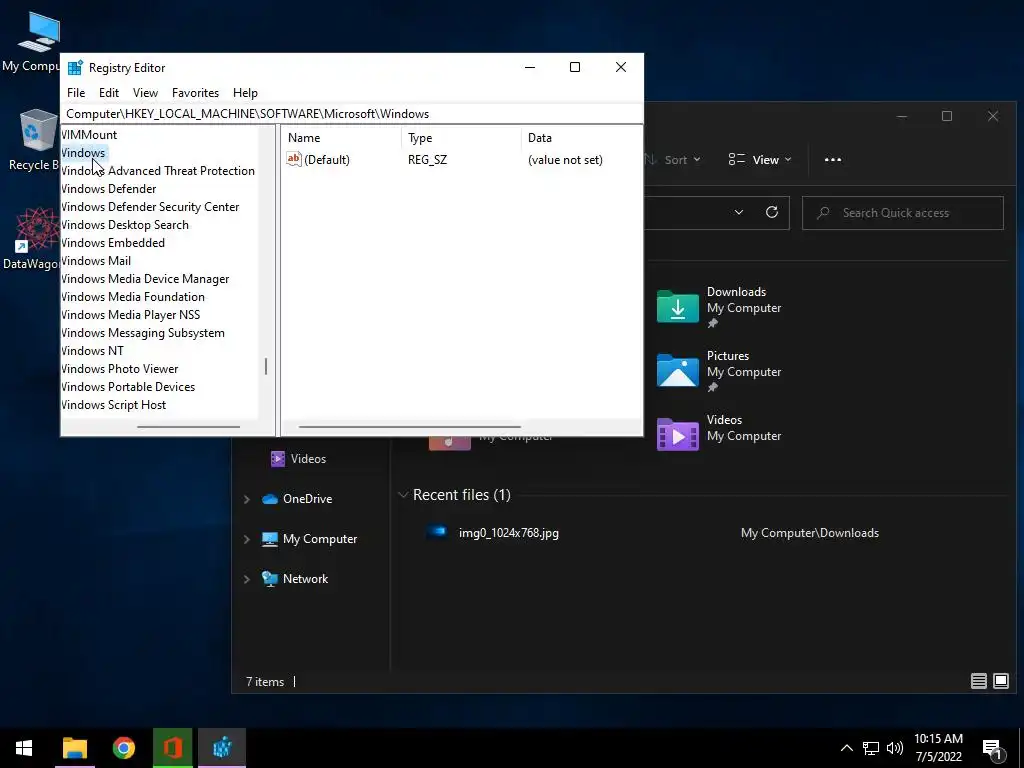Switch to details view layout button
The height and width of the screenshot is (768, 1024).
click(978, 681)
